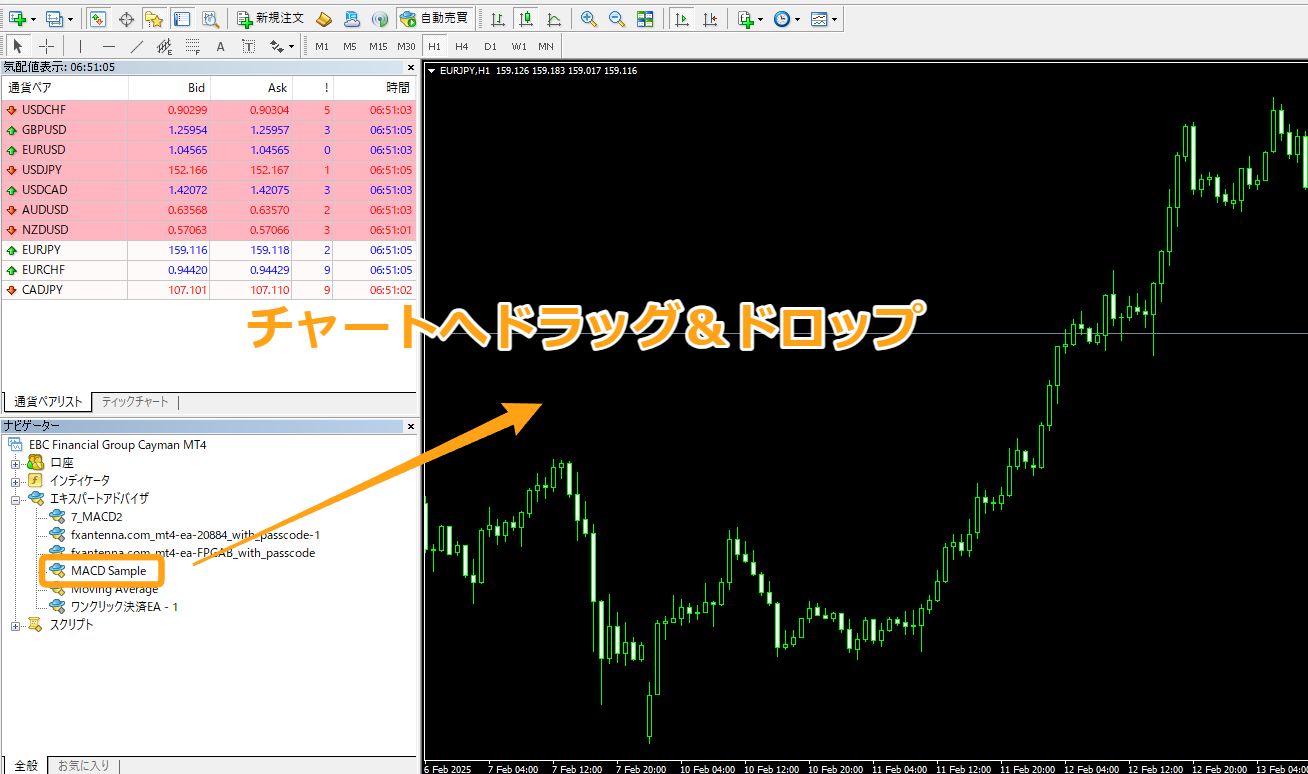
Task: Switch chart to candlesticks
Action: 525,18
